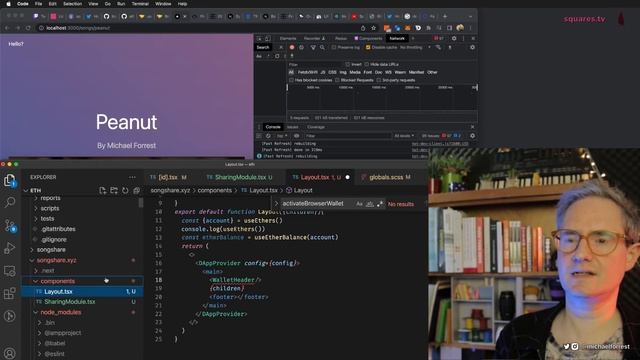Toggle replace expander in find widget
The width and height of the screenshot is (640, 360).
pos(276,204)
